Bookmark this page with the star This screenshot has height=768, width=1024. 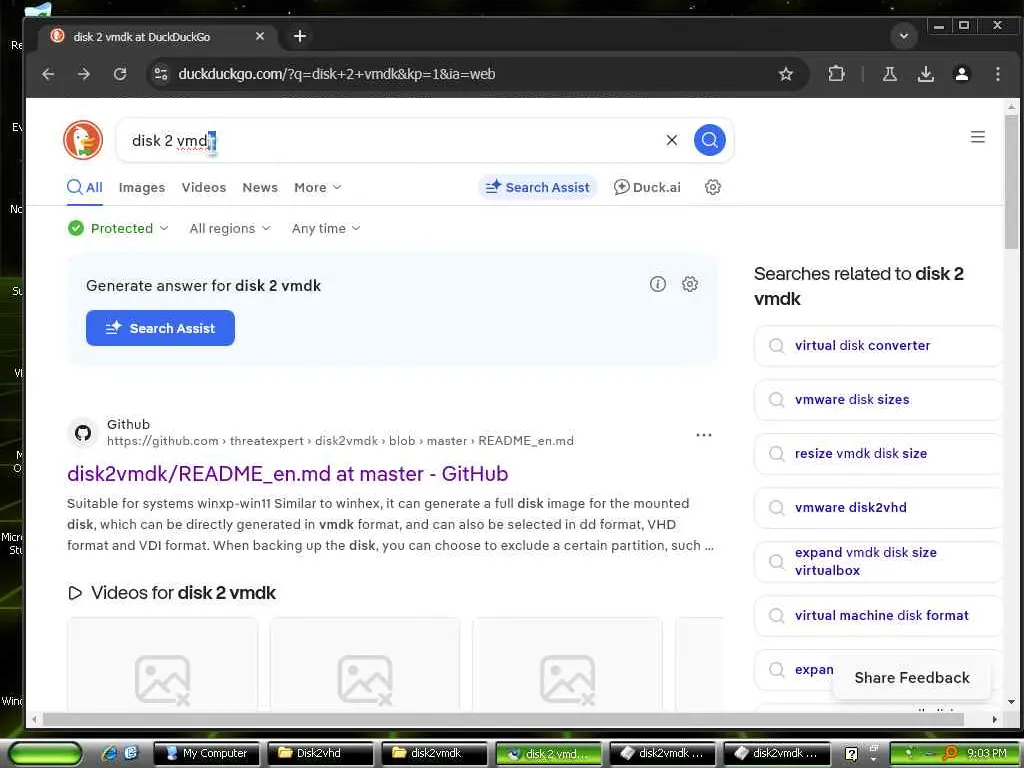pyautogui.click(x=786, y=74)
